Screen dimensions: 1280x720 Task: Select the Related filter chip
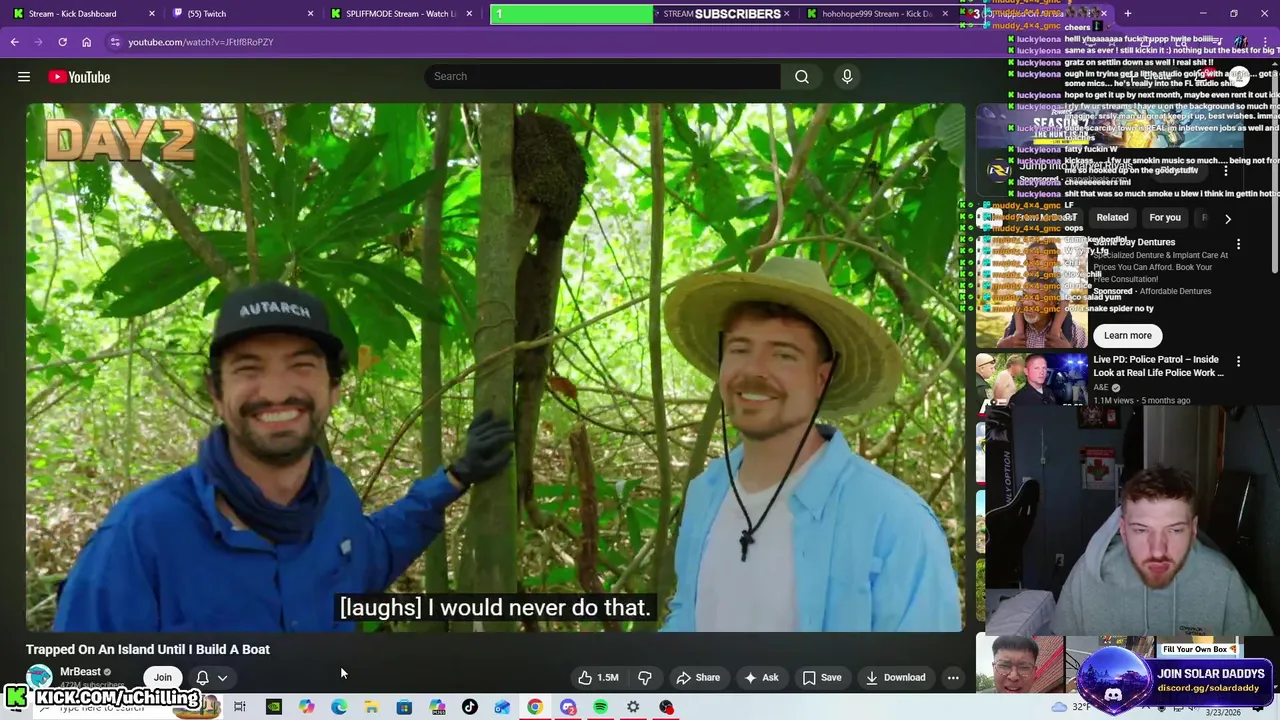[1112, 217]
